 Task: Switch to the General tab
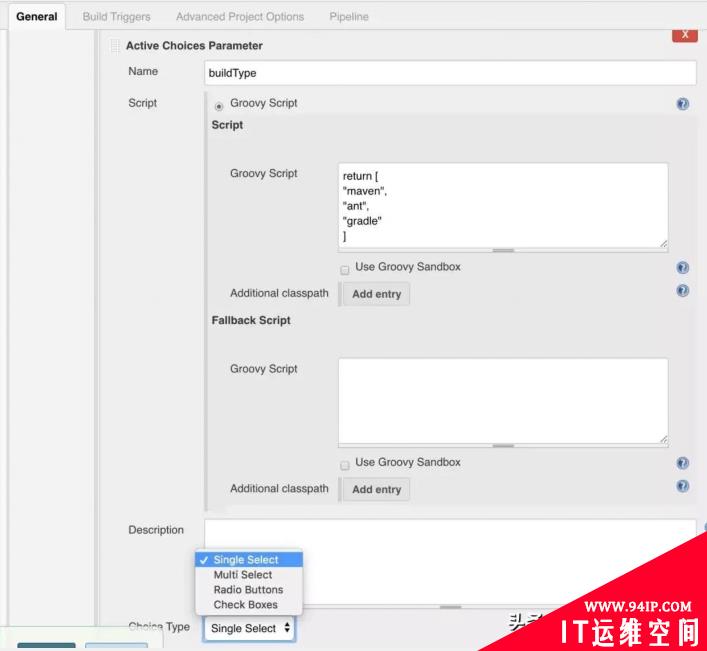pos(37,17)
